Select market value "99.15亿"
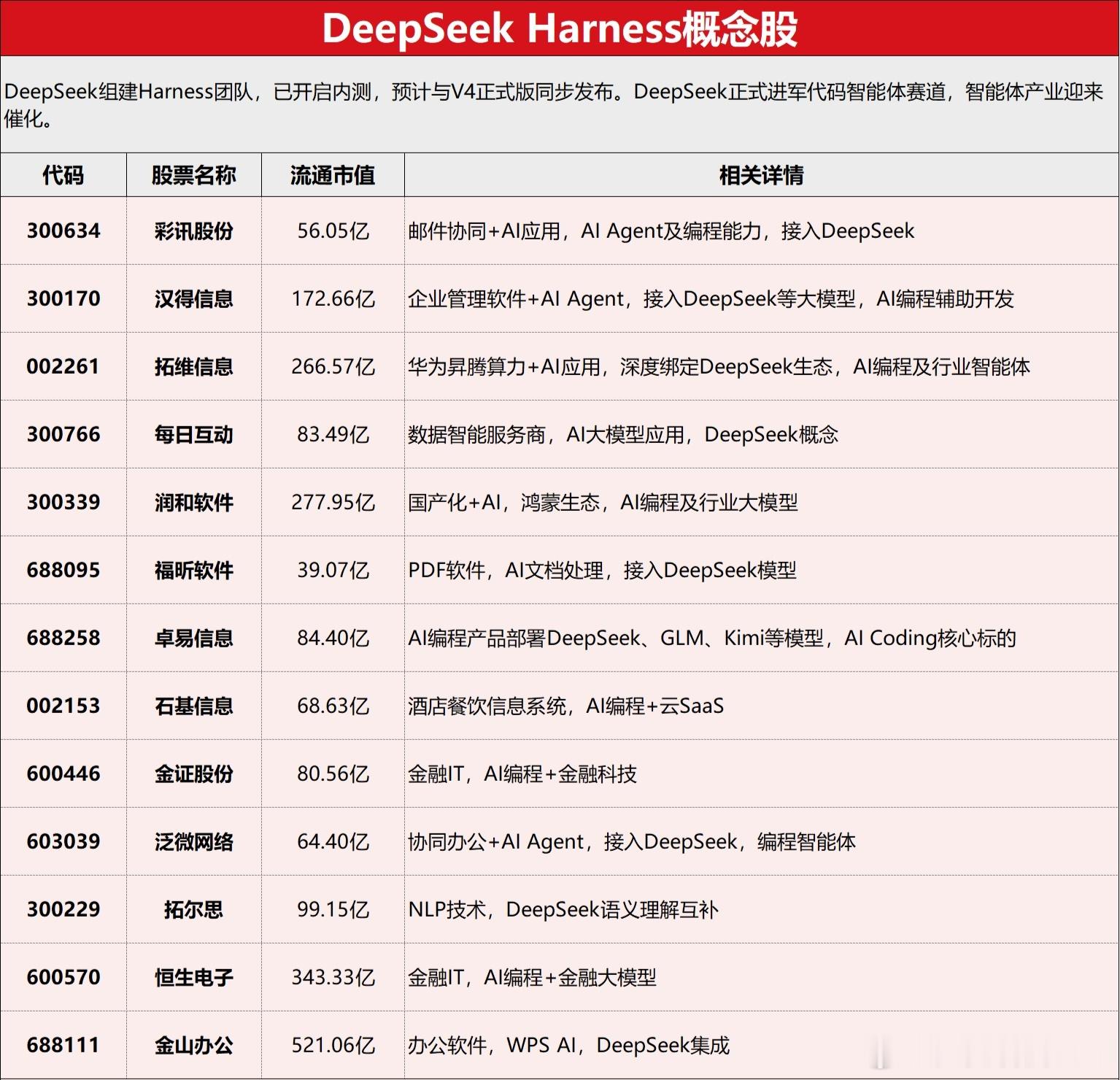 point(333,909)
